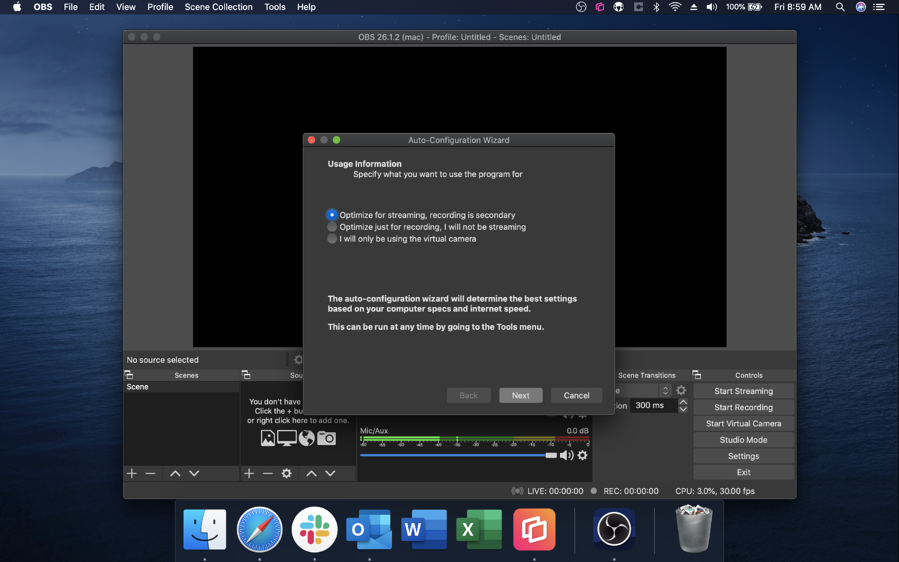899x562 pixels.
Task: Click the image source icon in Sources
Action: (268, 439)
